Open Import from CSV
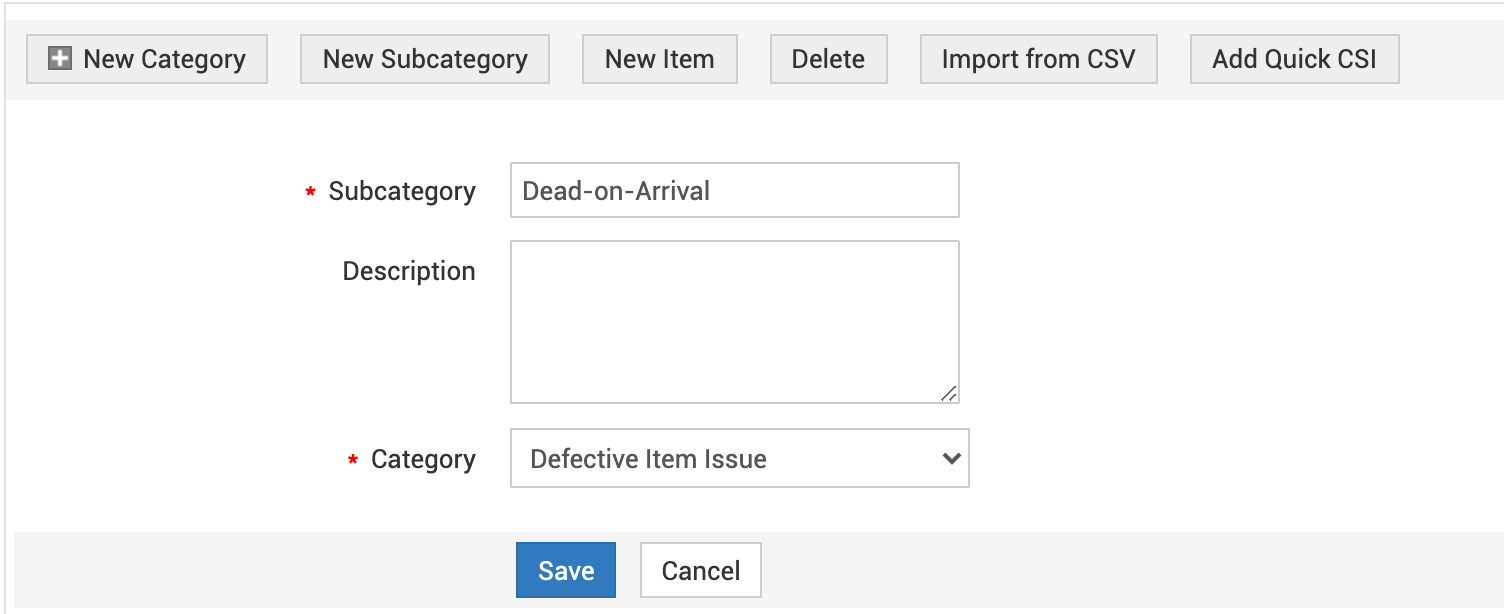The width and height of the screenshot is (1504, 614). [1038, 59]
